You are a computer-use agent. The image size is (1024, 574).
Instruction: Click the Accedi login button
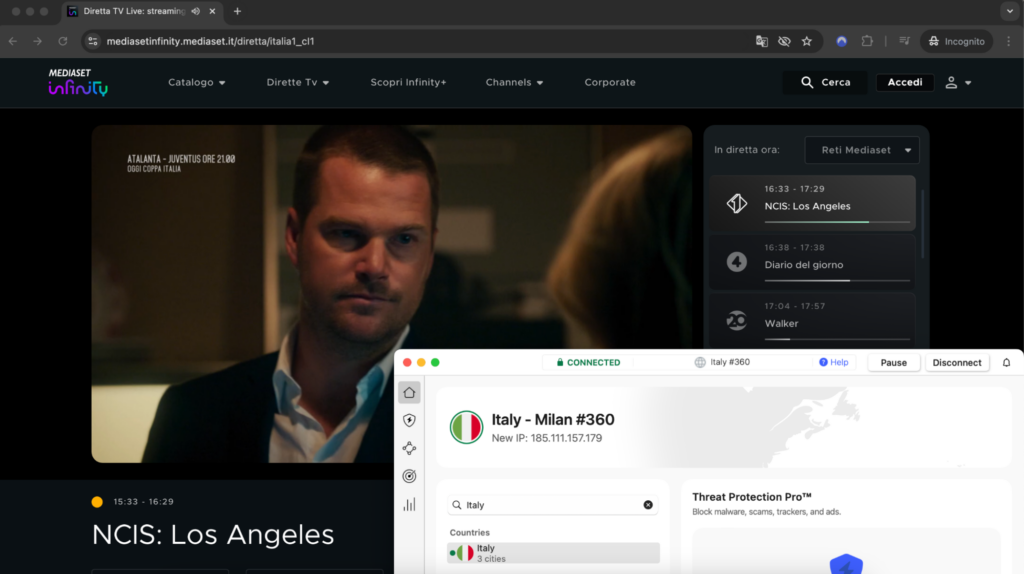click(x=904, y=82)
